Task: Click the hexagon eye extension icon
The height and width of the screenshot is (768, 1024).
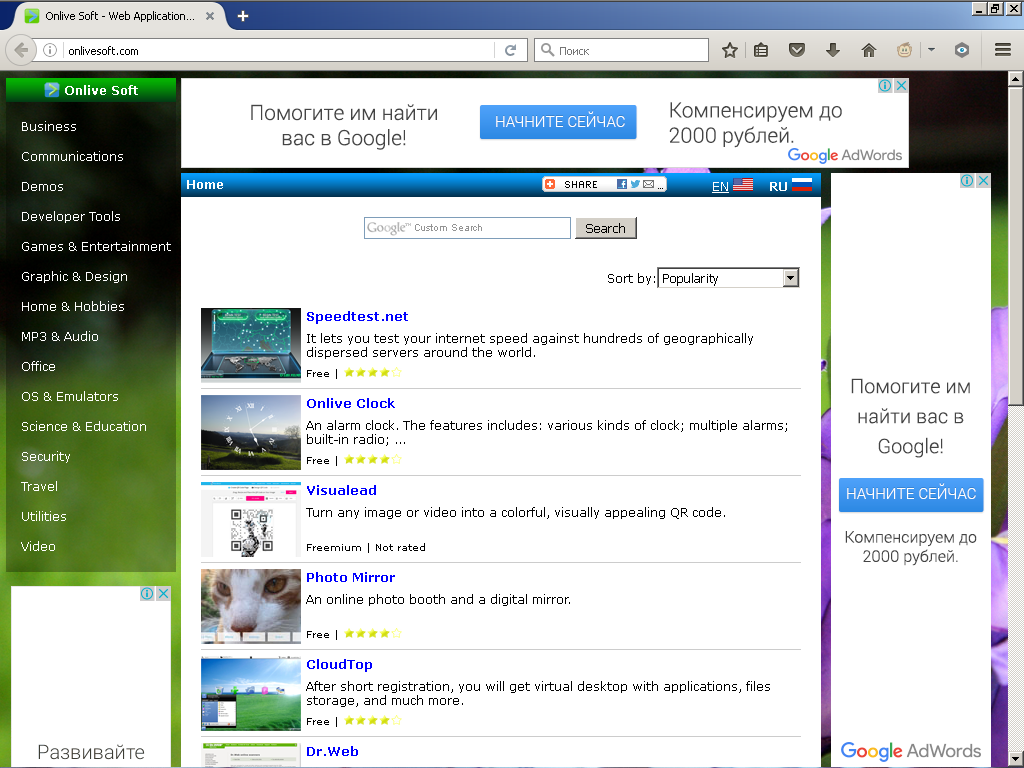Action: (x=961, y=50)
